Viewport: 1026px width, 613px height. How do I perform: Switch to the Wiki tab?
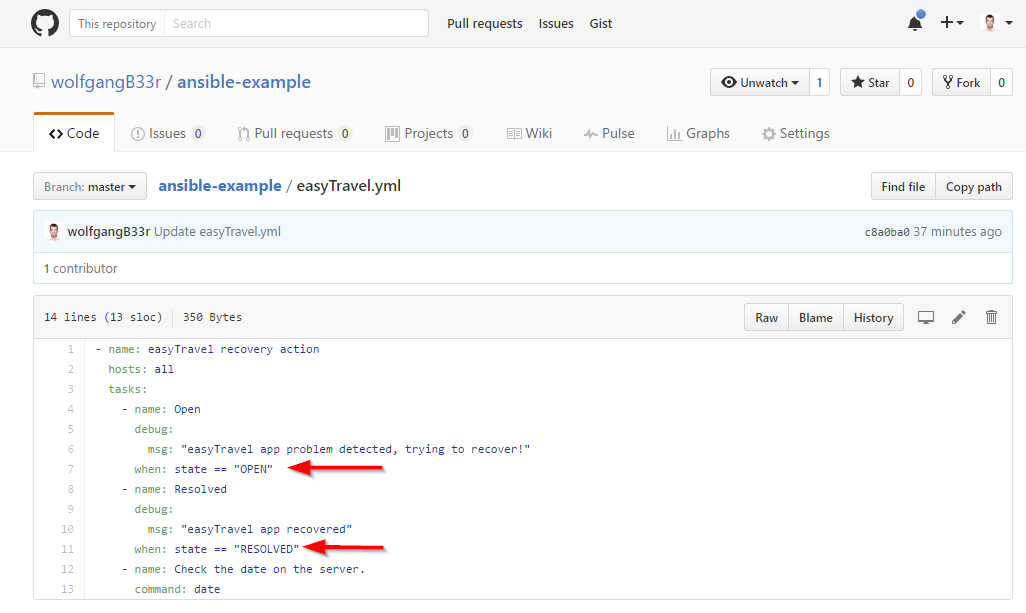pos(529,133)
